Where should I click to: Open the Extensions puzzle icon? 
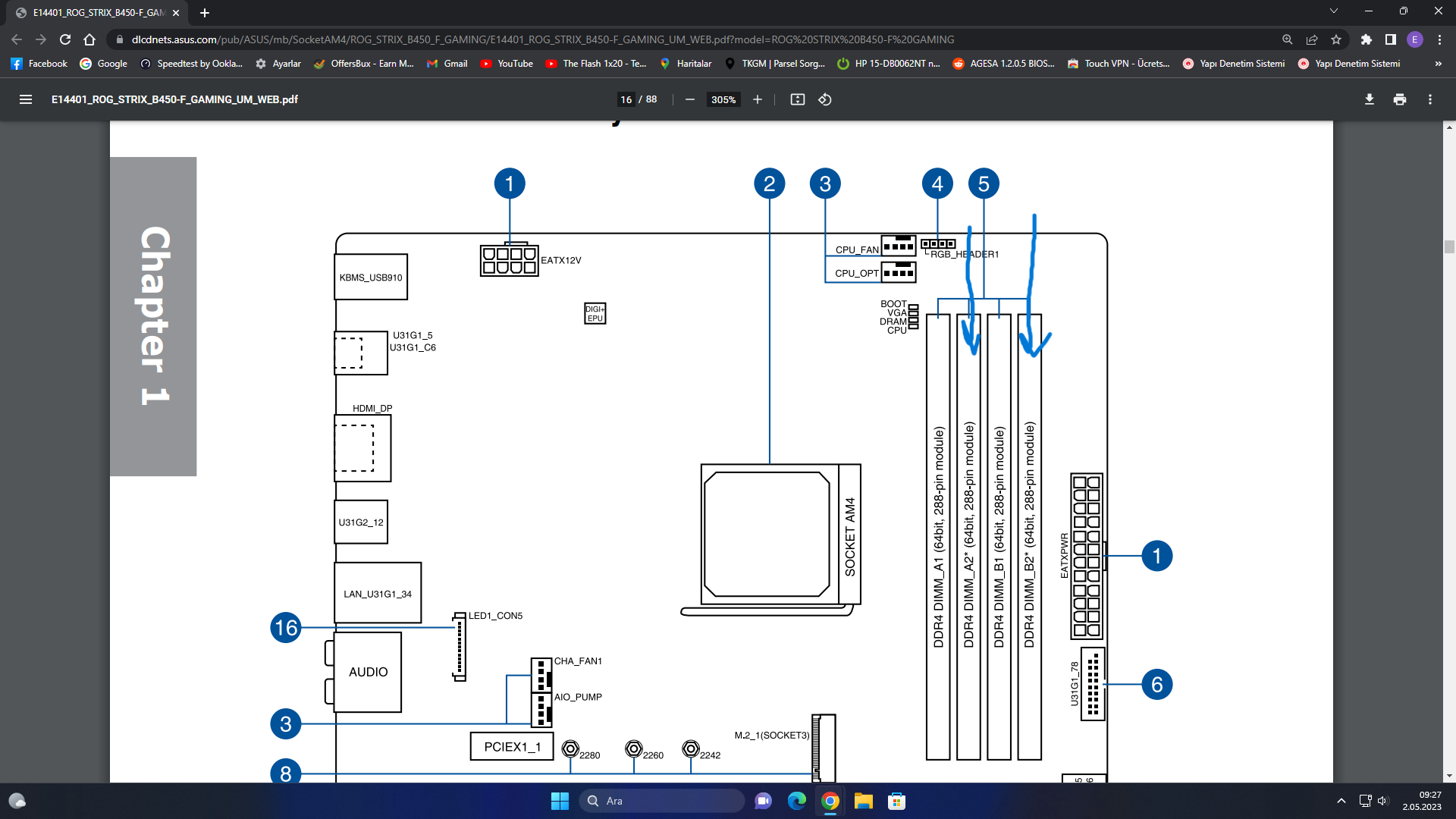1367,39
